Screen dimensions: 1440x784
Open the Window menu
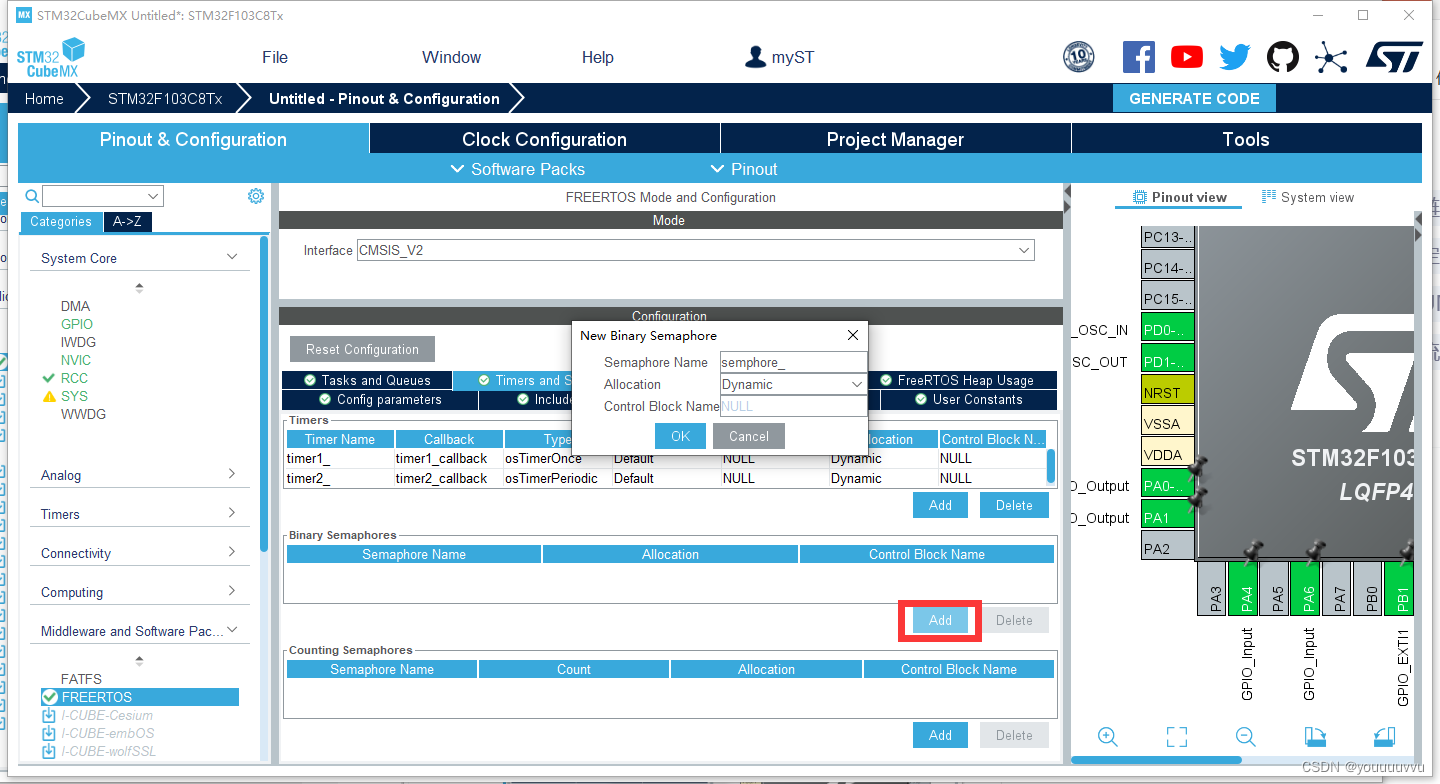click(451, 57)
